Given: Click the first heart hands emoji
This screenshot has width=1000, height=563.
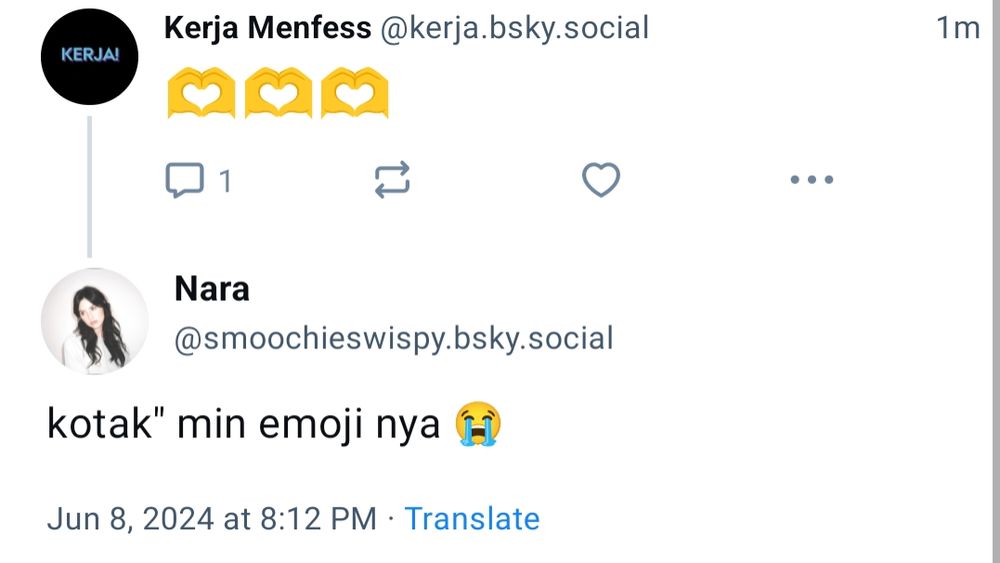Looking at the screenshot, I should coord(200,96).
